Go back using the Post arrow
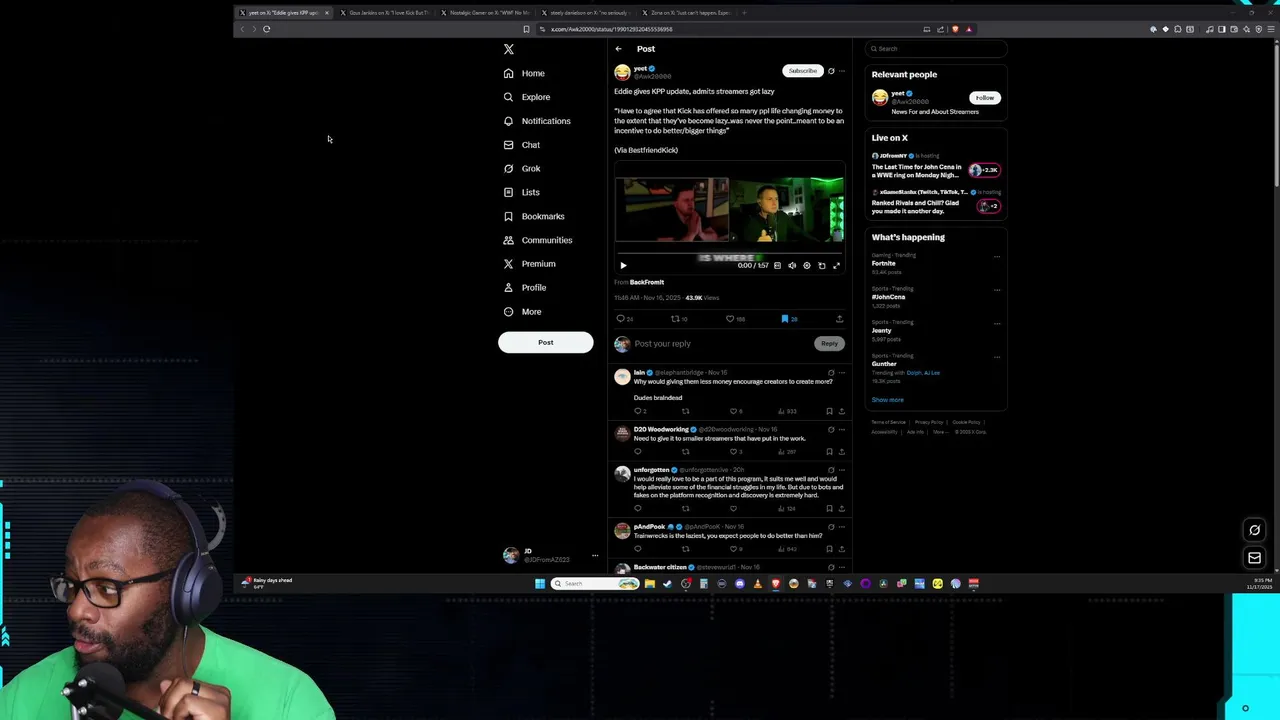Viewport: 1280px width, 720px height. coord(618,49)
